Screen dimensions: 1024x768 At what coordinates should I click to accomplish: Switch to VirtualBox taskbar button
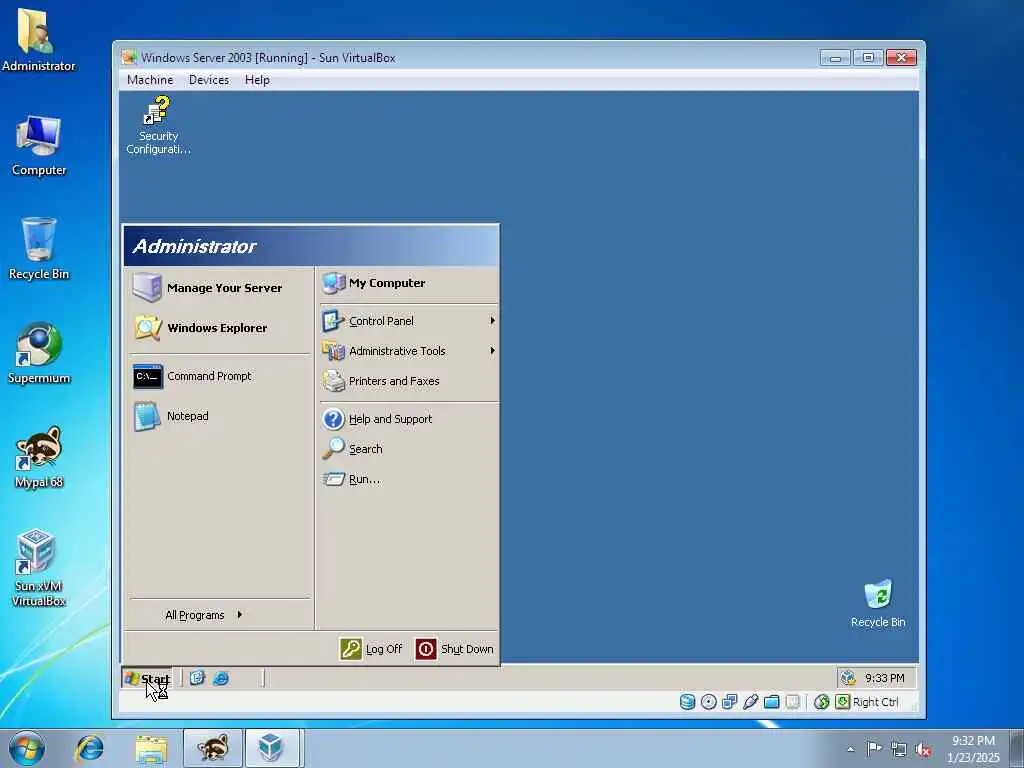272,748
